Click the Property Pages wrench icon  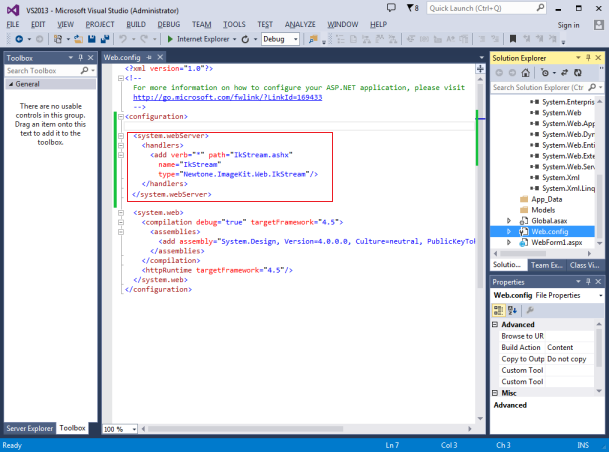[530, 310]
